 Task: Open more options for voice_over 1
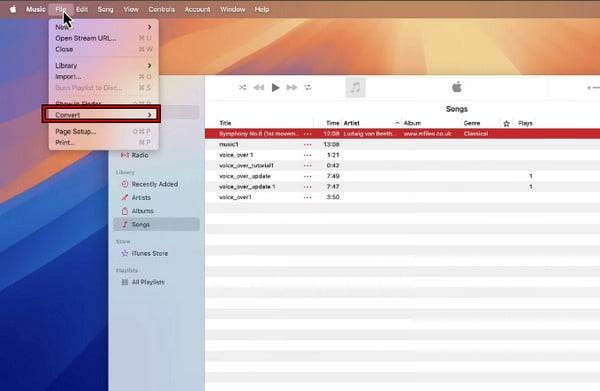pyautogui.click(x=307, y=155)
